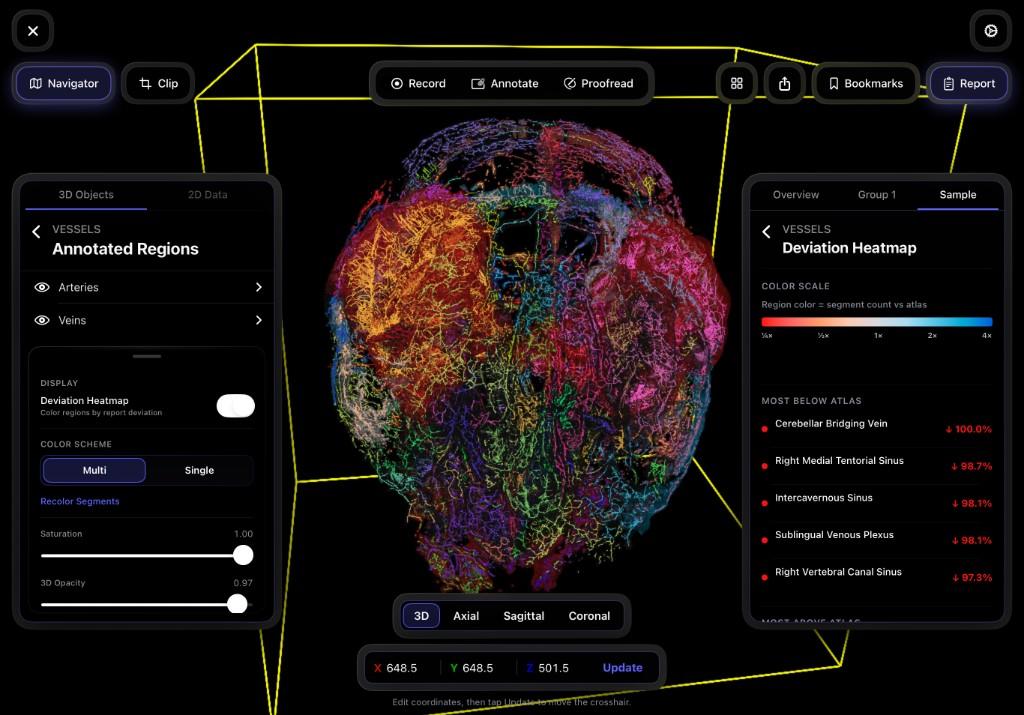Open the Sample tab
The width and height of the screenshot is (1024, 715).
[x=957, y=195]
